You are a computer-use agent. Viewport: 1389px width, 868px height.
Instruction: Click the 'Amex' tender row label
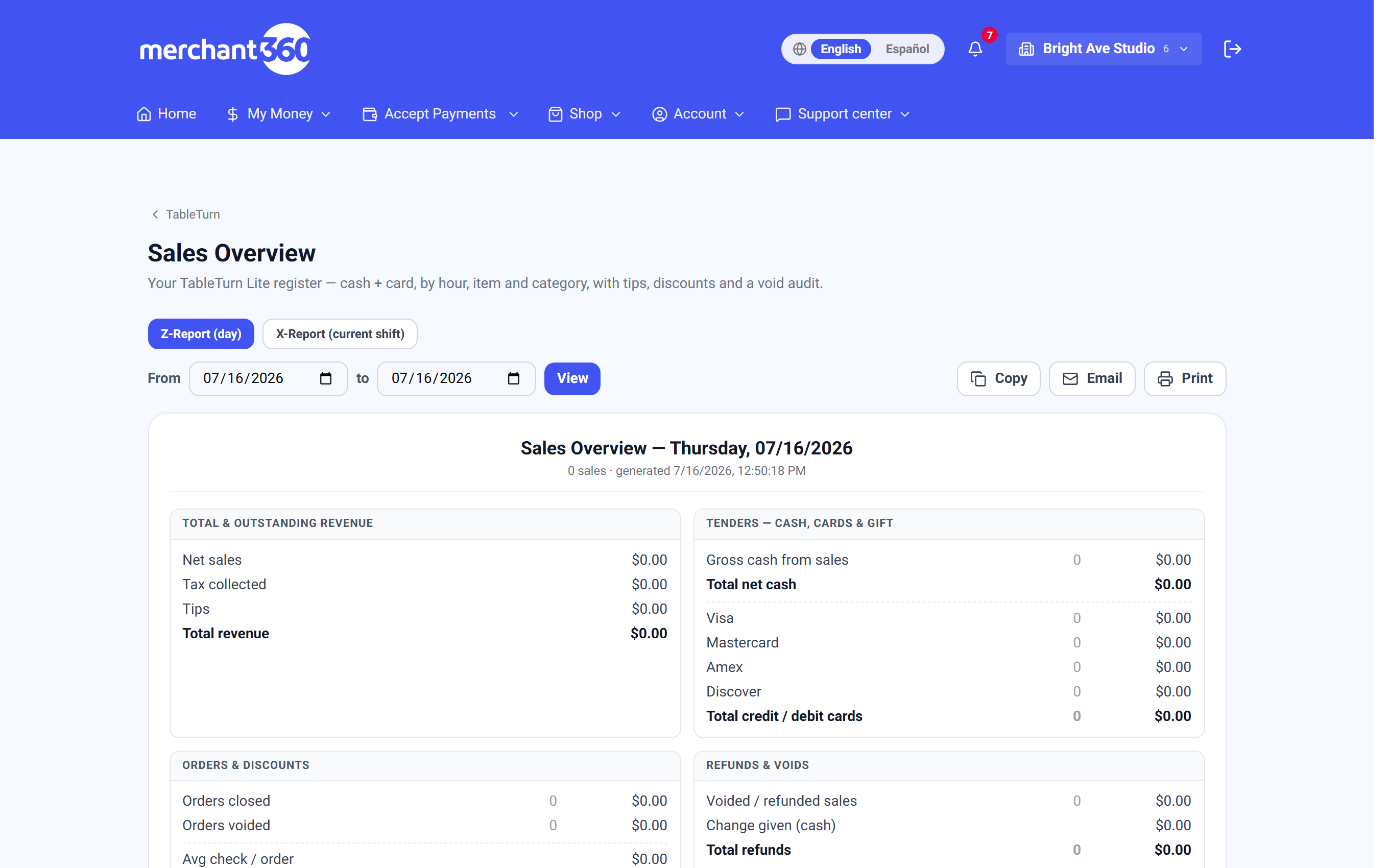tap(724, 668)
